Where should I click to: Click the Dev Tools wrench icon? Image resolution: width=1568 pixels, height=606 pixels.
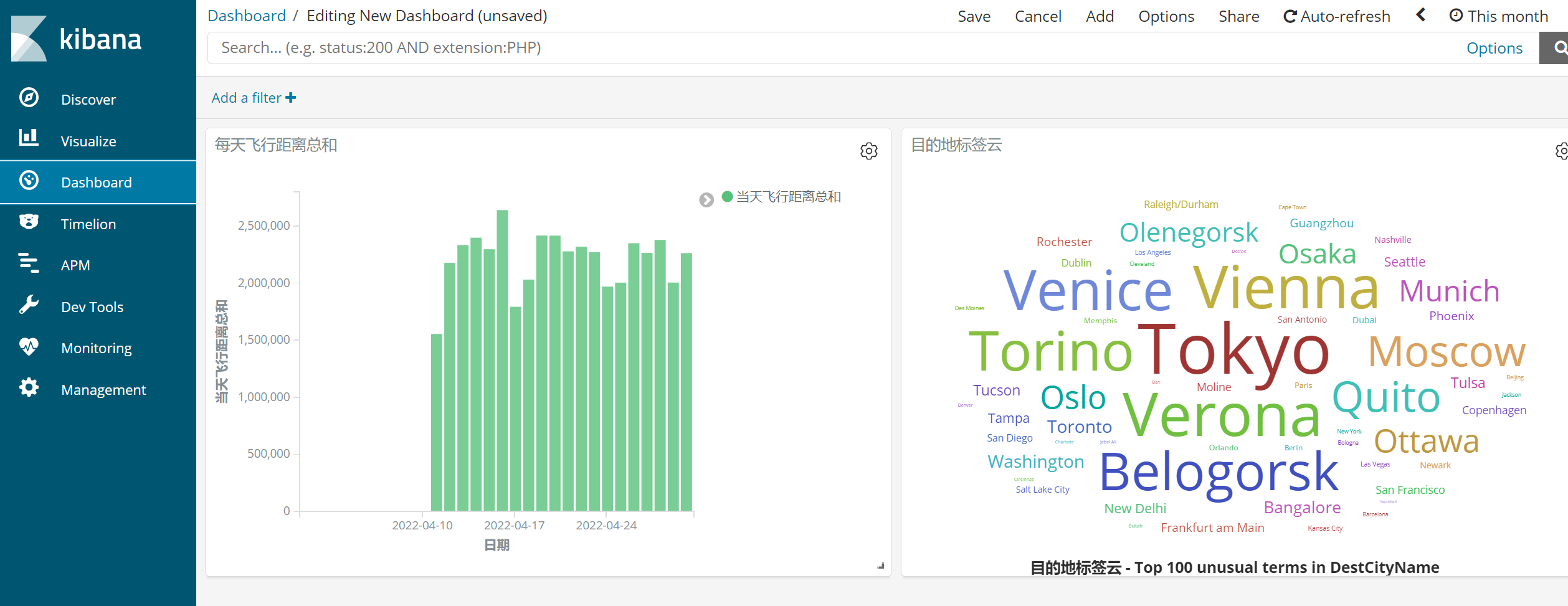coord(29,305)
